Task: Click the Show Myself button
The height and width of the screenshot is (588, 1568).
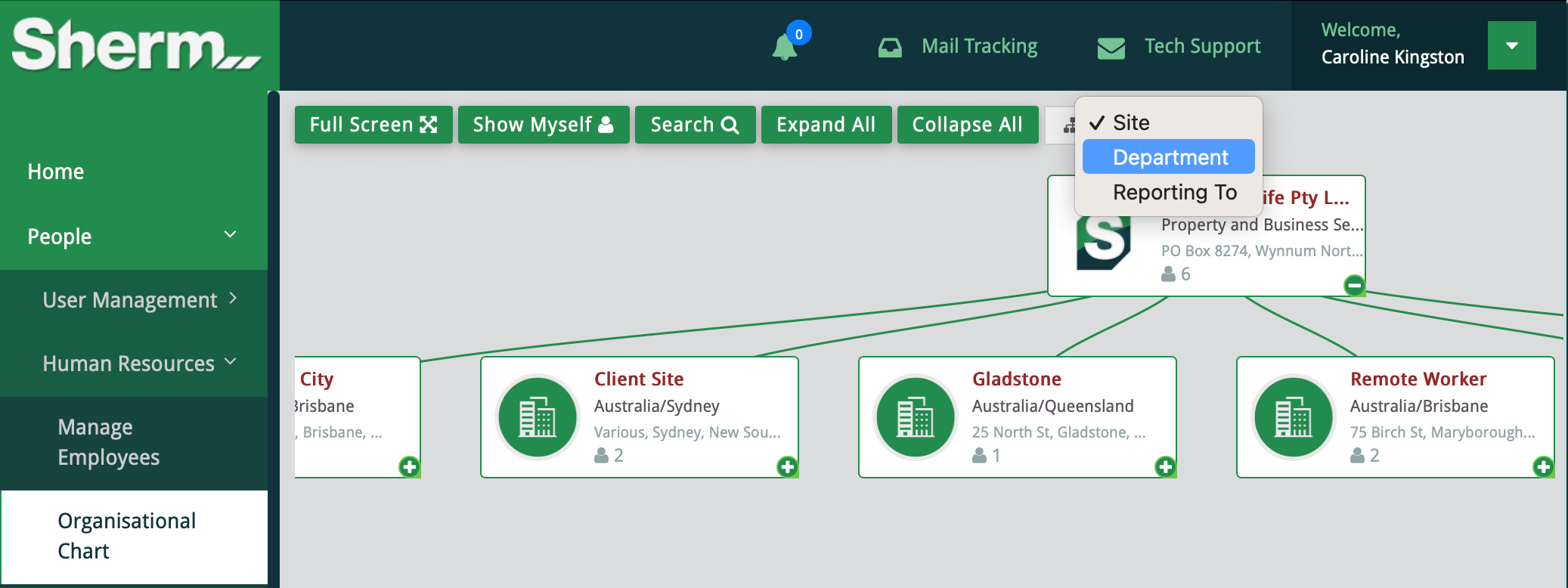Action: pyautogui.click(x=543, y=125)
